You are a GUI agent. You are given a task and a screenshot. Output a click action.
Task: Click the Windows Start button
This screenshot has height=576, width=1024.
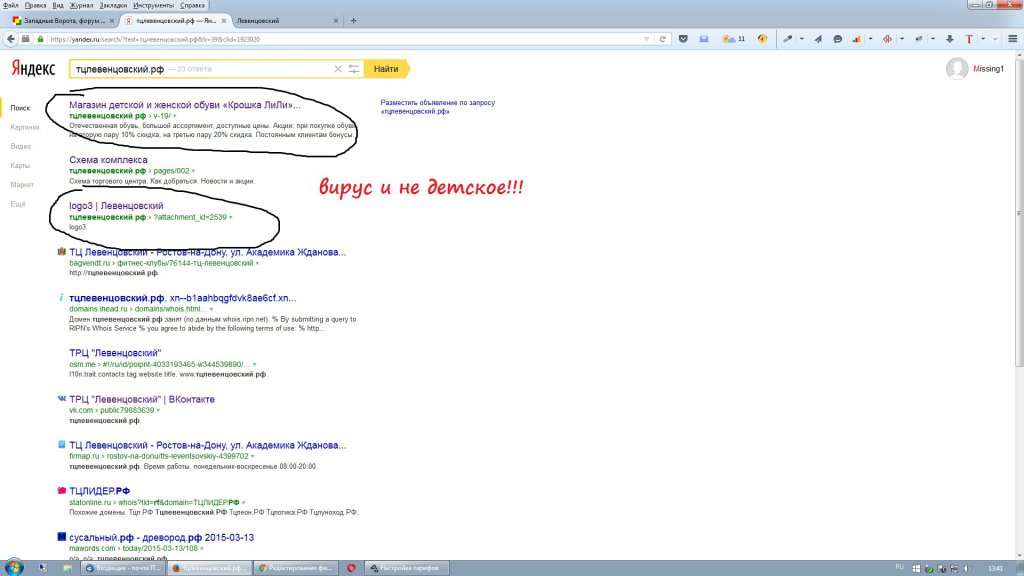pos(14,568)
